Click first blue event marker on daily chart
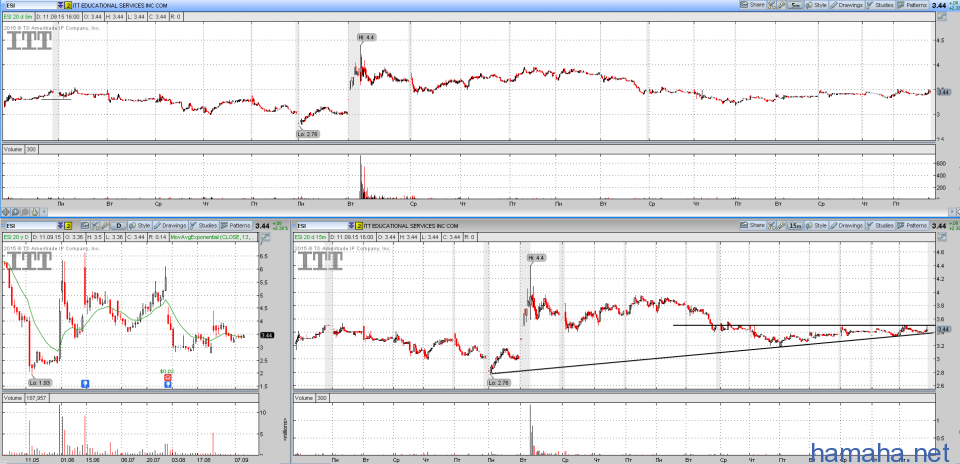This screenshot has height=464, width=960. pyautogui.click(x=85, y=384)
